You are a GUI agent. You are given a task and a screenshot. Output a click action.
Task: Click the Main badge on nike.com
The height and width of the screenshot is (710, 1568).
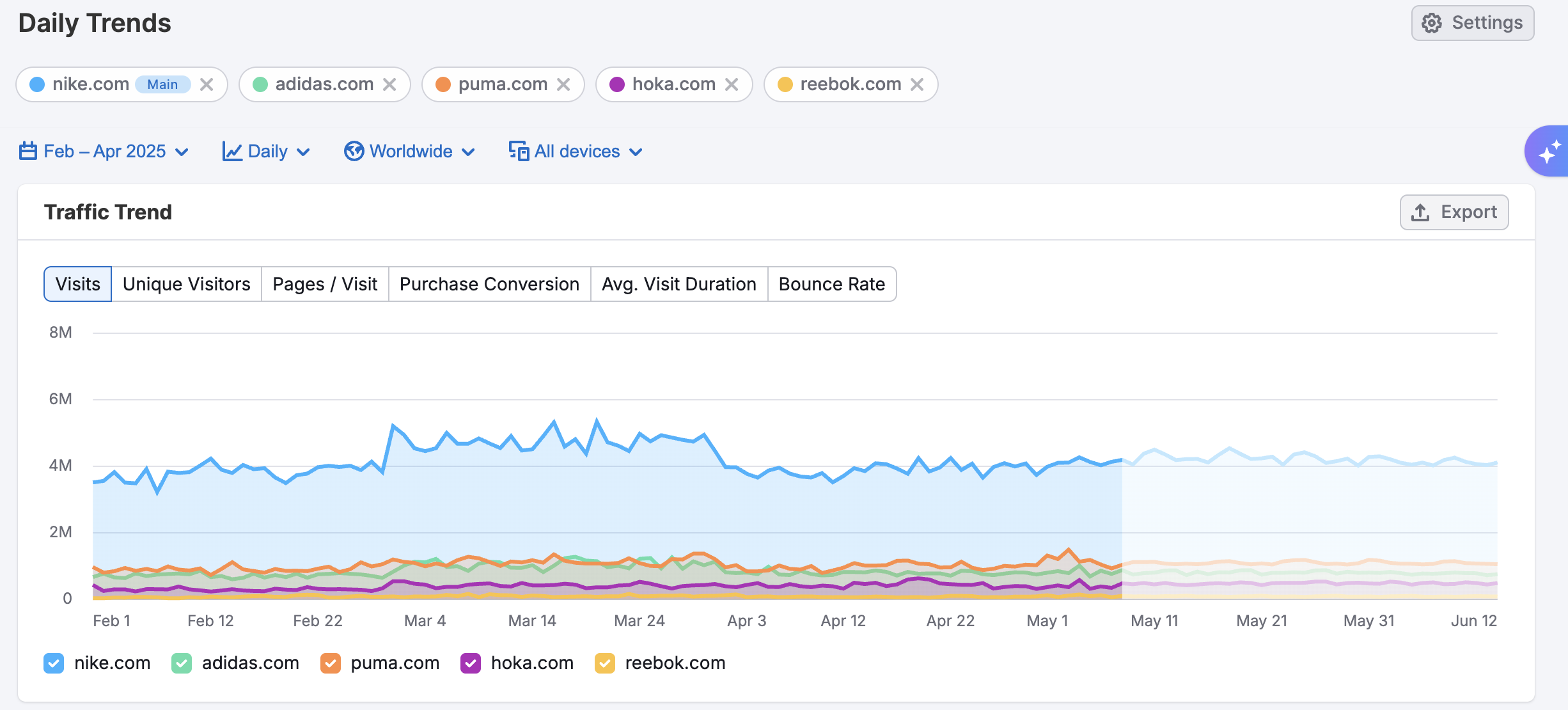(162, 84)
